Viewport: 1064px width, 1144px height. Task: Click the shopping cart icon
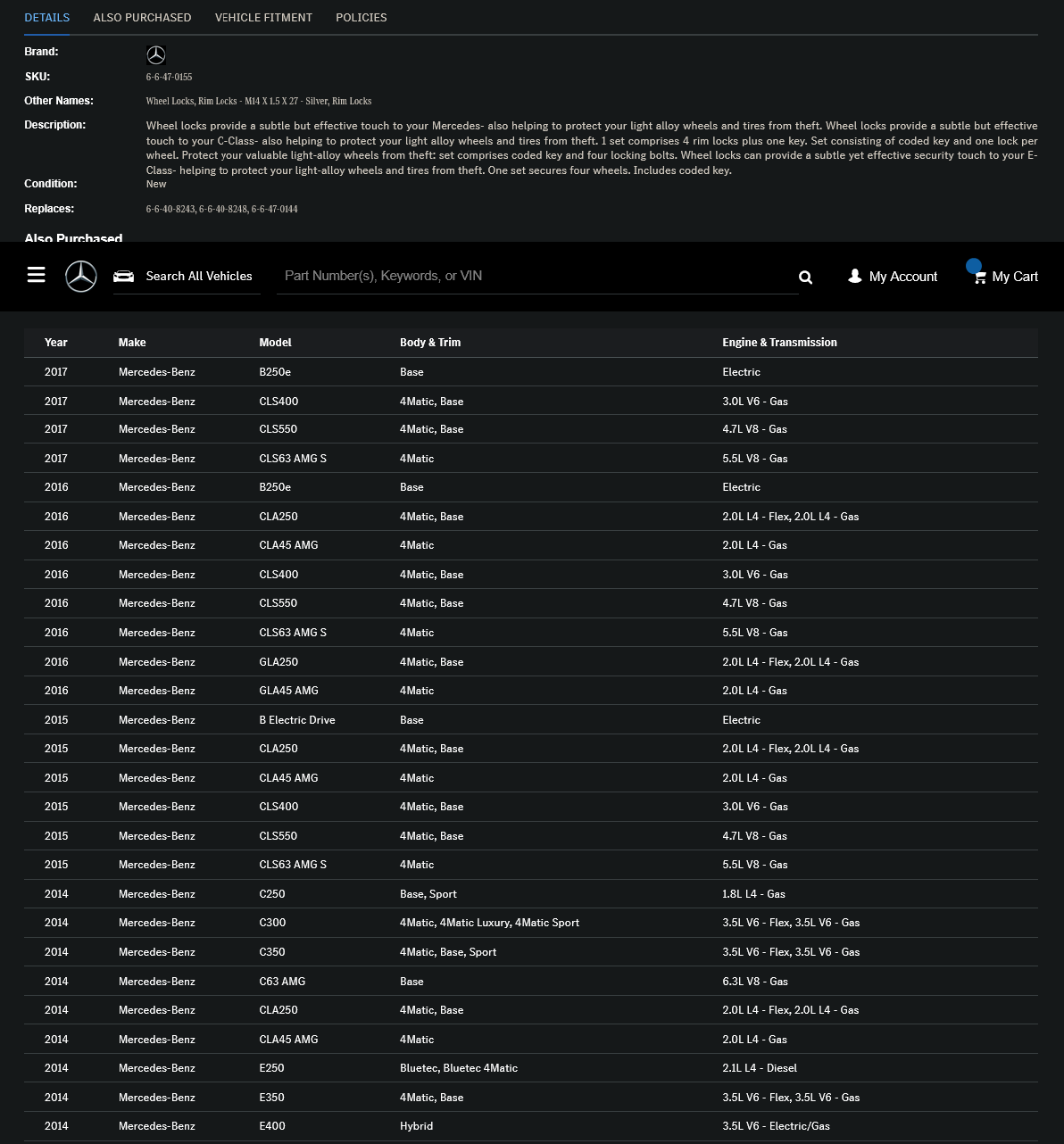(x=980, y=278)
